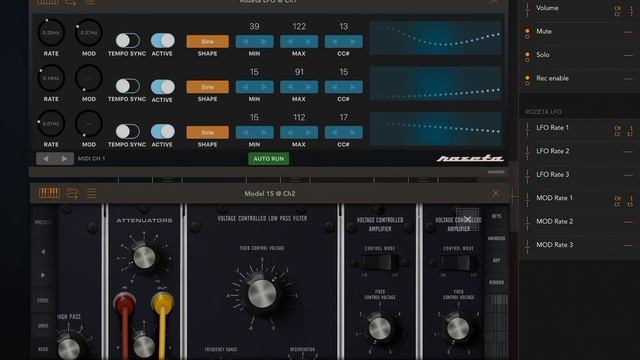640x360 pixels.
Task: Open the list menu icon in Model 15 header
Action: [91, 193]
